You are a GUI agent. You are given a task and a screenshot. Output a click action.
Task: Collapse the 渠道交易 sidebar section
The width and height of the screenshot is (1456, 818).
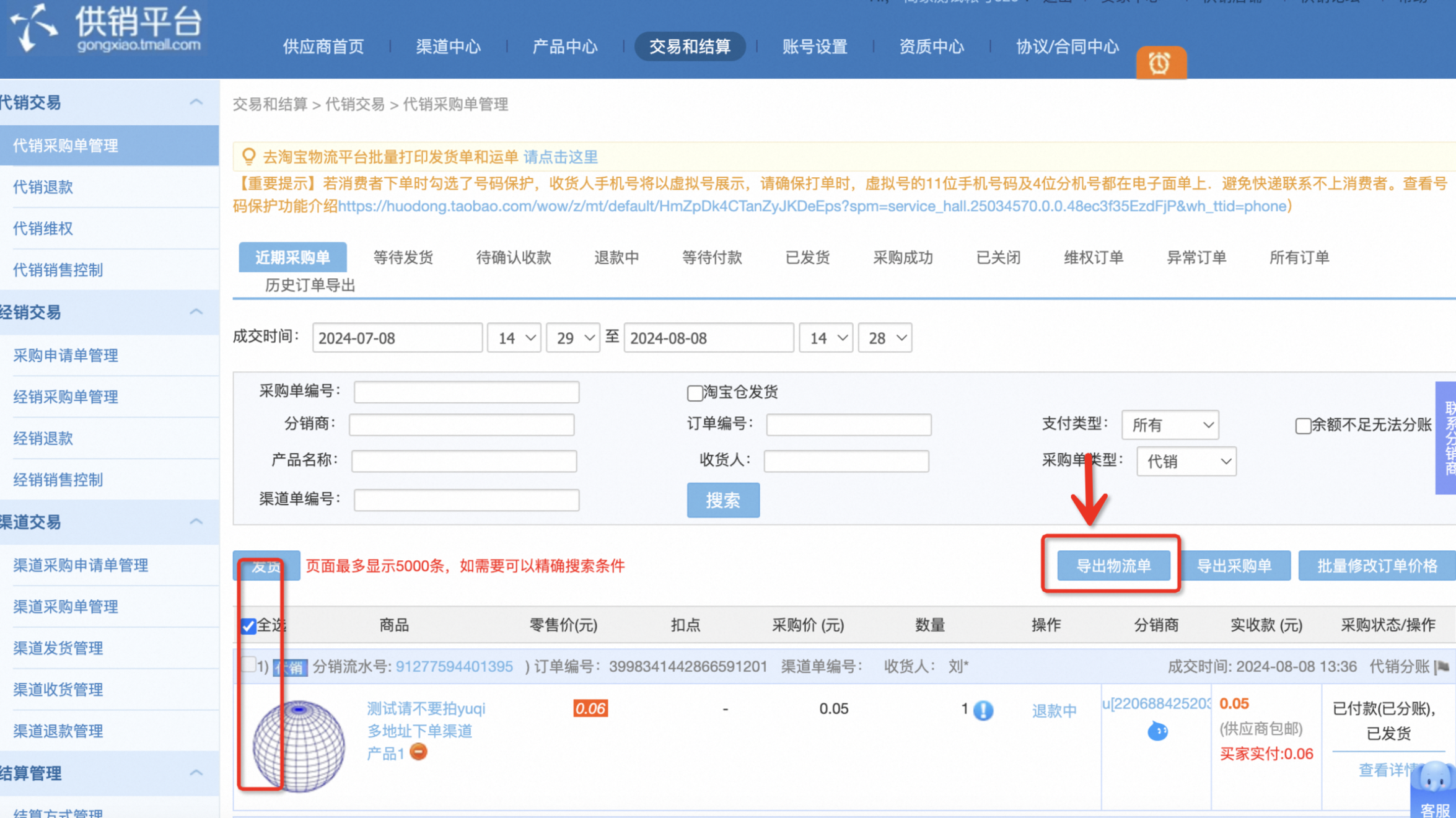point(196,522)
